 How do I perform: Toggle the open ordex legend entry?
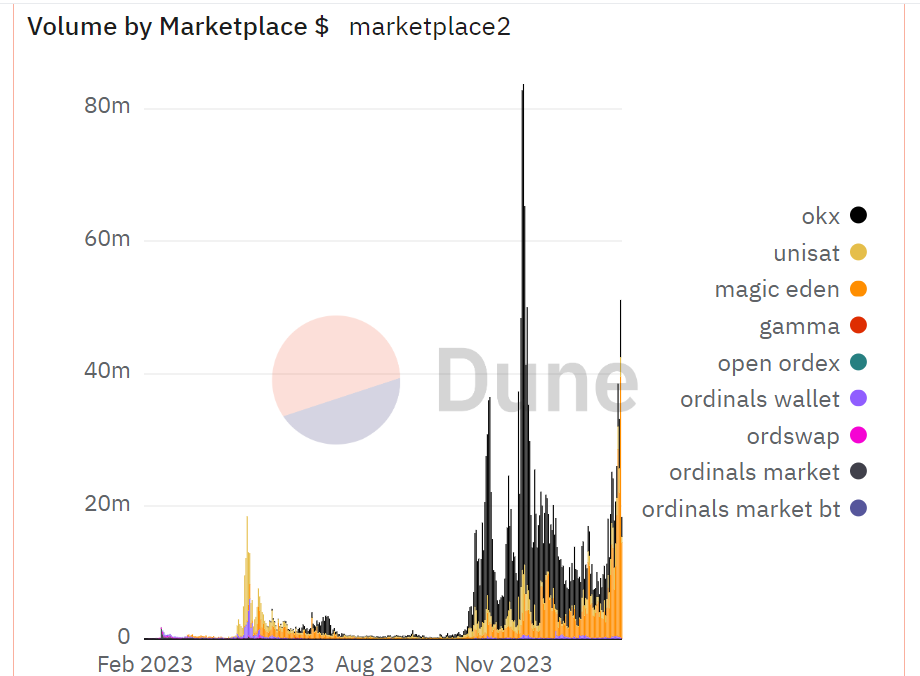pyautogui.click(x=792, y=363)
